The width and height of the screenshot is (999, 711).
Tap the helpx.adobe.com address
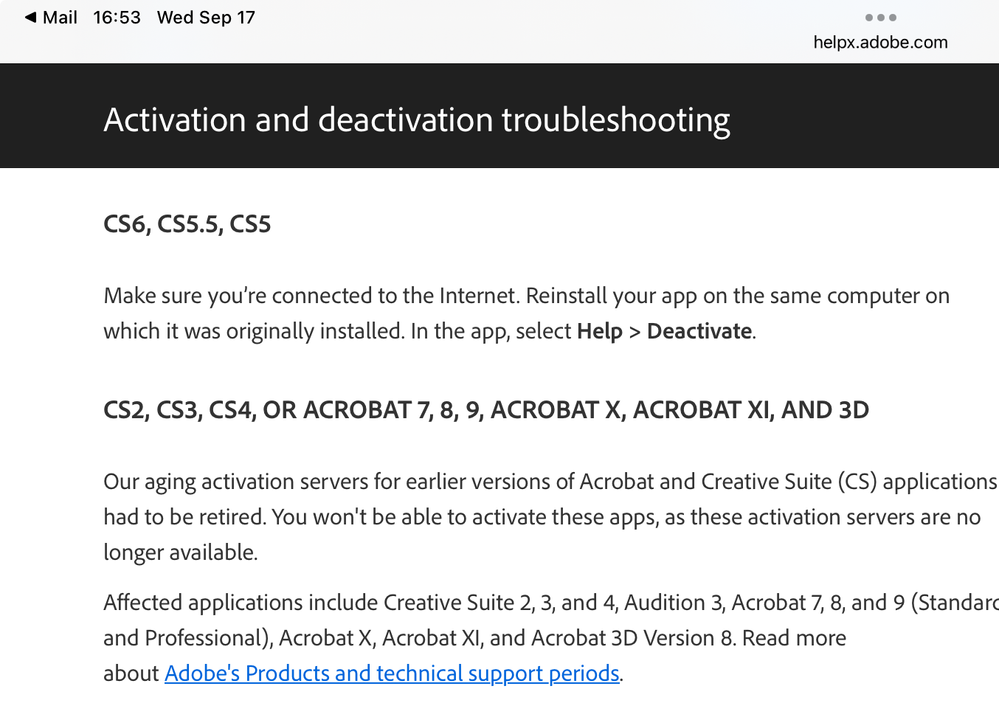click(x=880, y=43)
